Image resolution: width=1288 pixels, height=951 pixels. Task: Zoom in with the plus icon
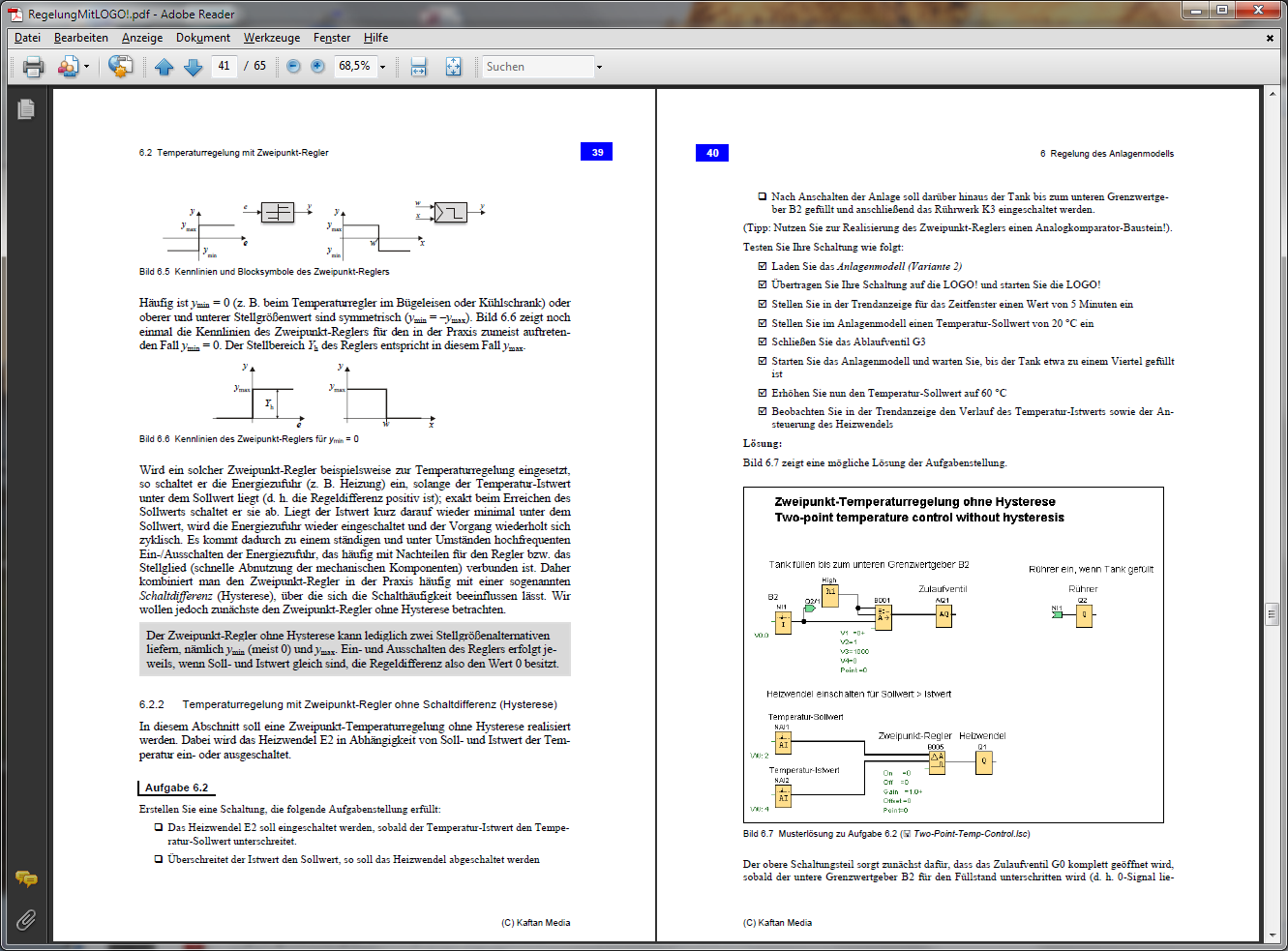(317, 67)
